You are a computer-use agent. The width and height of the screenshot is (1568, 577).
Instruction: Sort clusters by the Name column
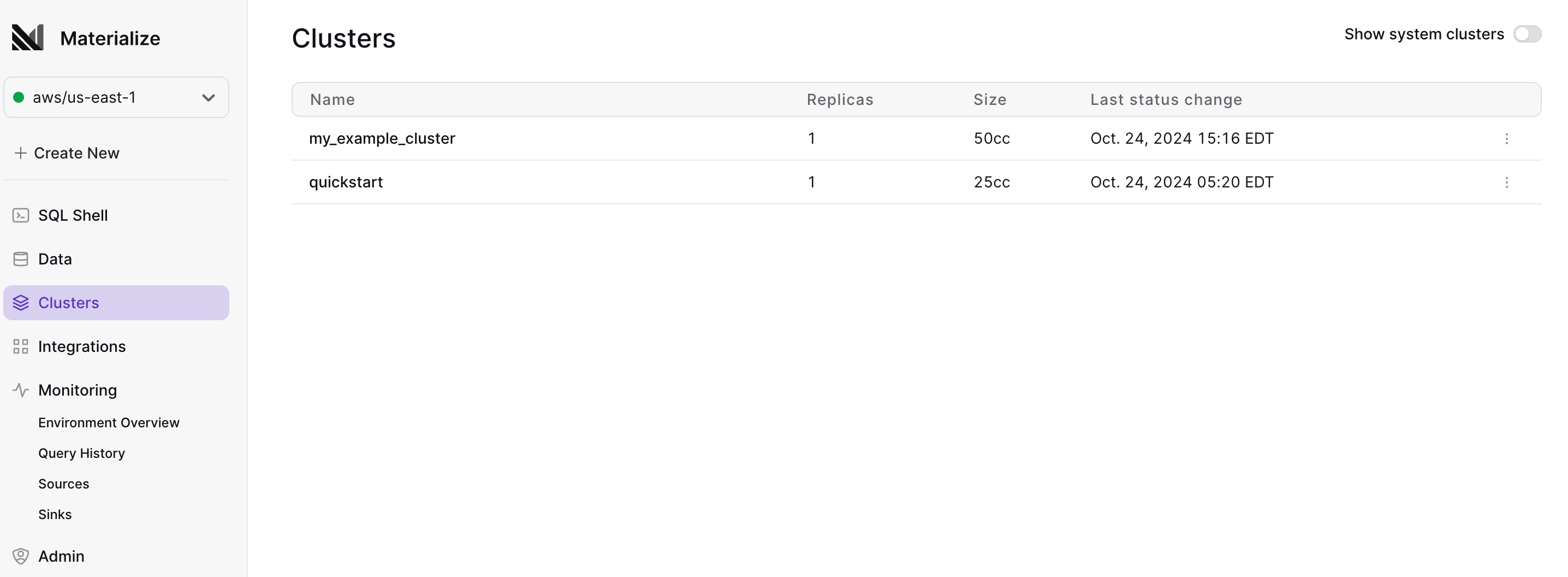333,99
